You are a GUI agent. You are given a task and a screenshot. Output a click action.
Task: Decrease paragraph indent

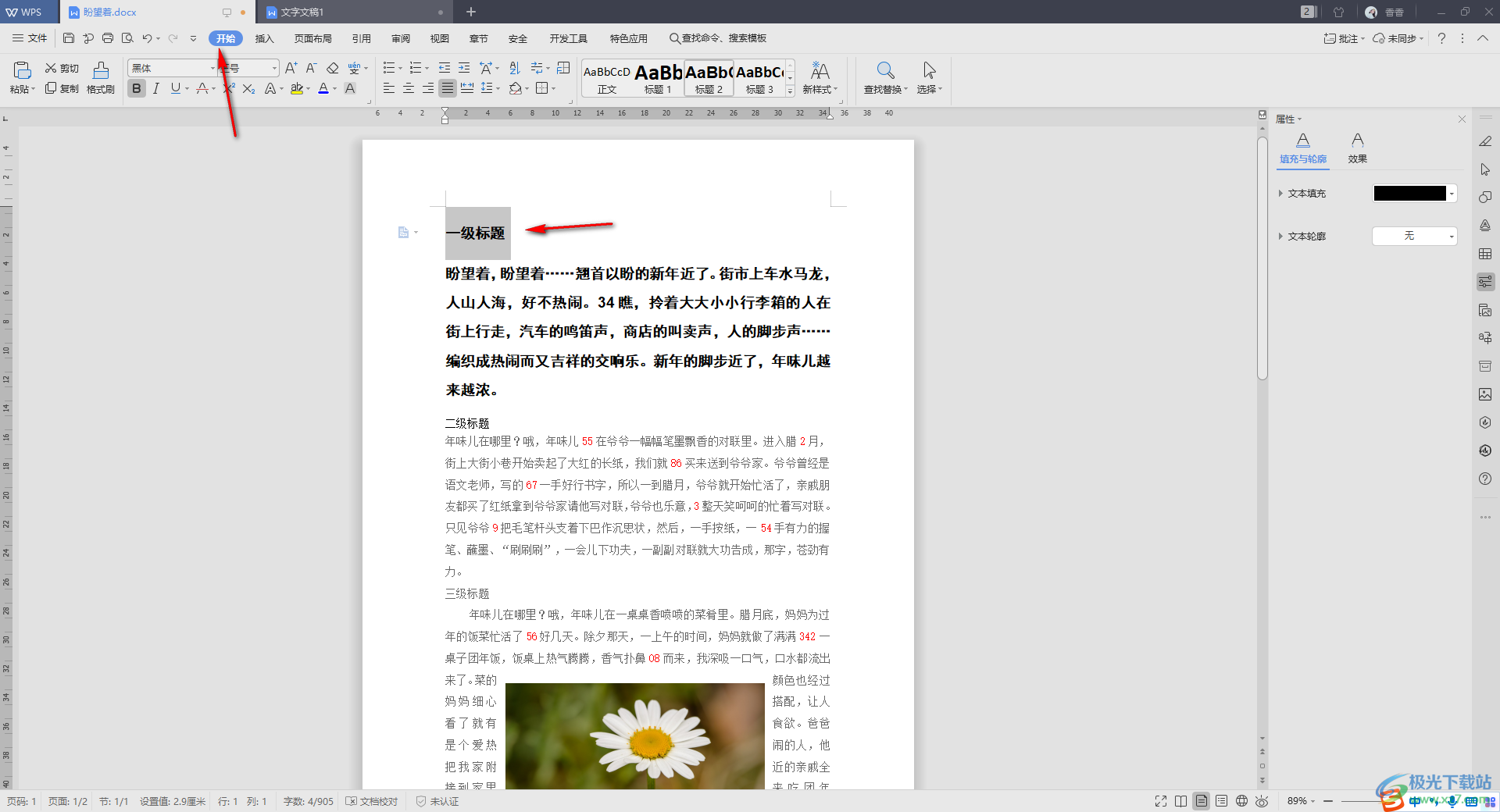(445, 69)
